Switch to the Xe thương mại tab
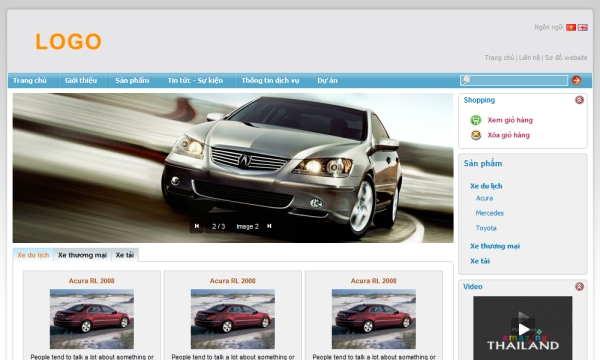Image resolution: width=600 pixels, height=360 pixels. point(82,255)
